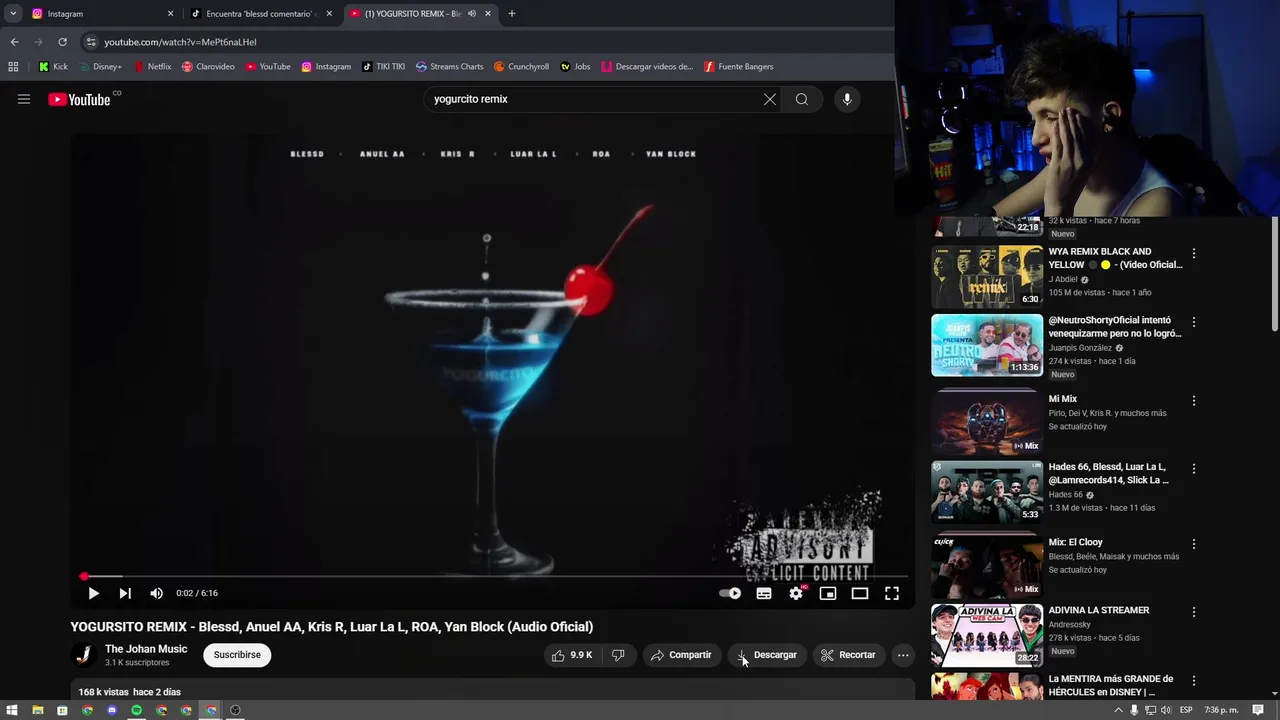Open the Kick bookmark
The image size is (1280, 720).
coord(53,67)
